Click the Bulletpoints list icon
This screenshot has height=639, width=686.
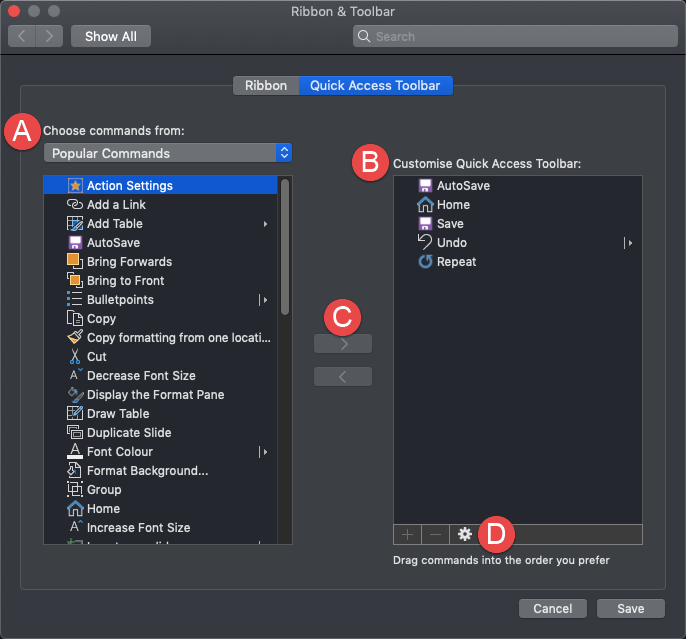click(x=74, y=299)
